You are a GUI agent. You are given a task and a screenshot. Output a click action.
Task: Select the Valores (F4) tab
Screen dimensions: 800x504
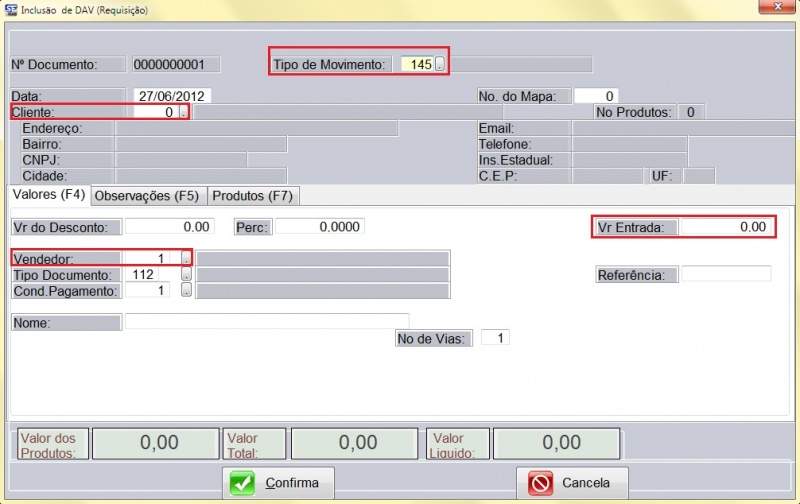click(x=48, y=195)
